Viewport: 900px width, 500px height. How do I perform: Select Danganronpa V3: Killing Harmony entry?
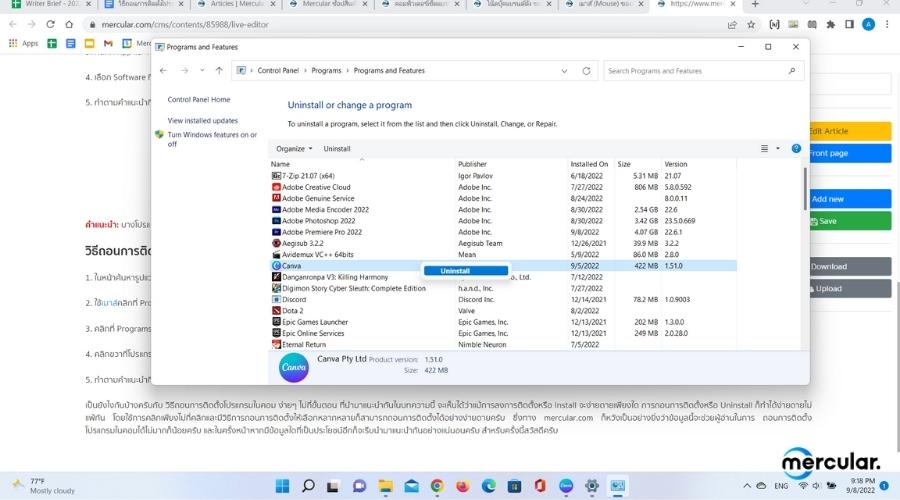point(503,277)
